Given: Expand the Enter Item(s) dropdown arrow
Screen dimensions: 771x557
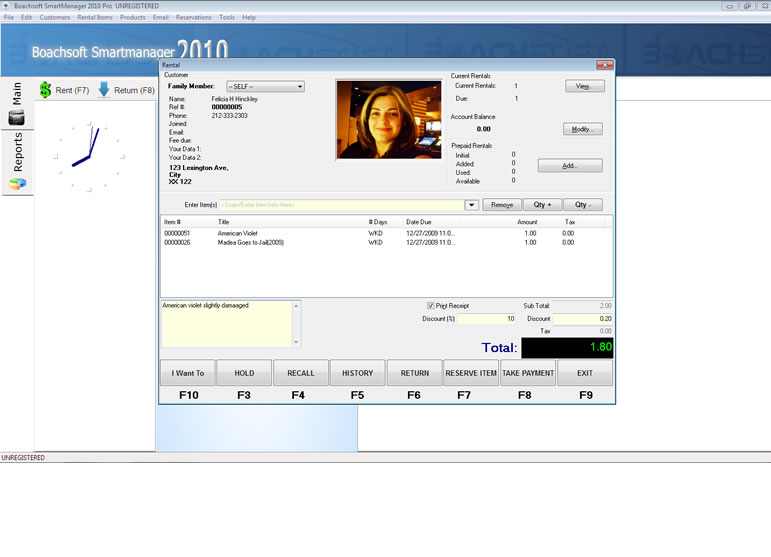Looking at the screenshot, I should (471, 205).
